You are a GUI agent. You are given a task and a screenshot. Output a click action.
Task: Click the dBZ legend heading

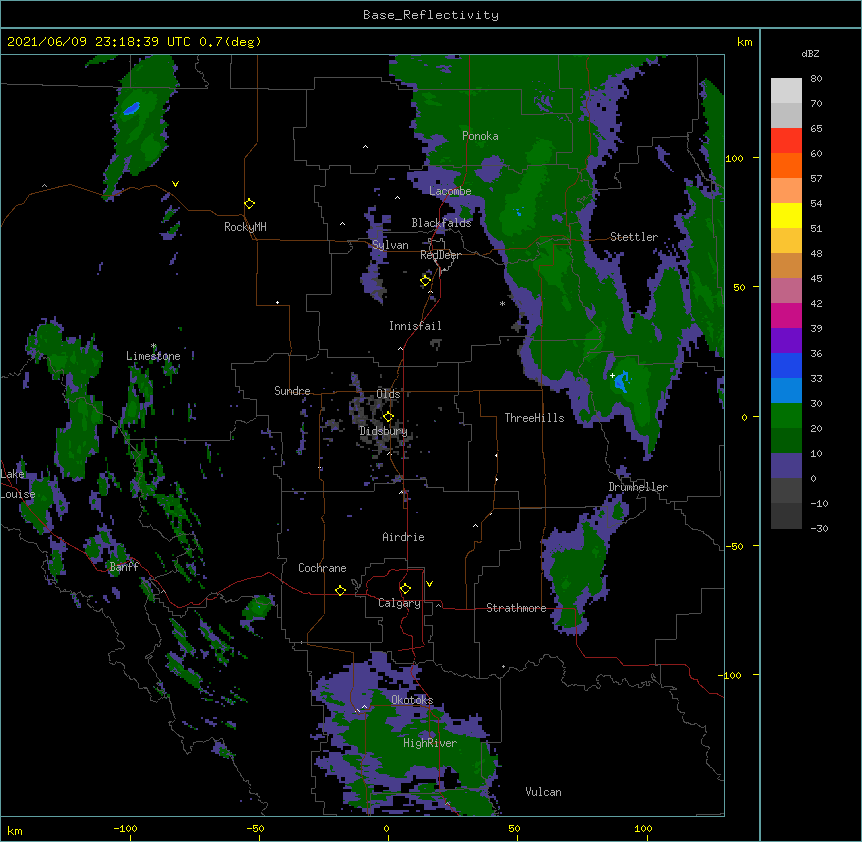810,54
